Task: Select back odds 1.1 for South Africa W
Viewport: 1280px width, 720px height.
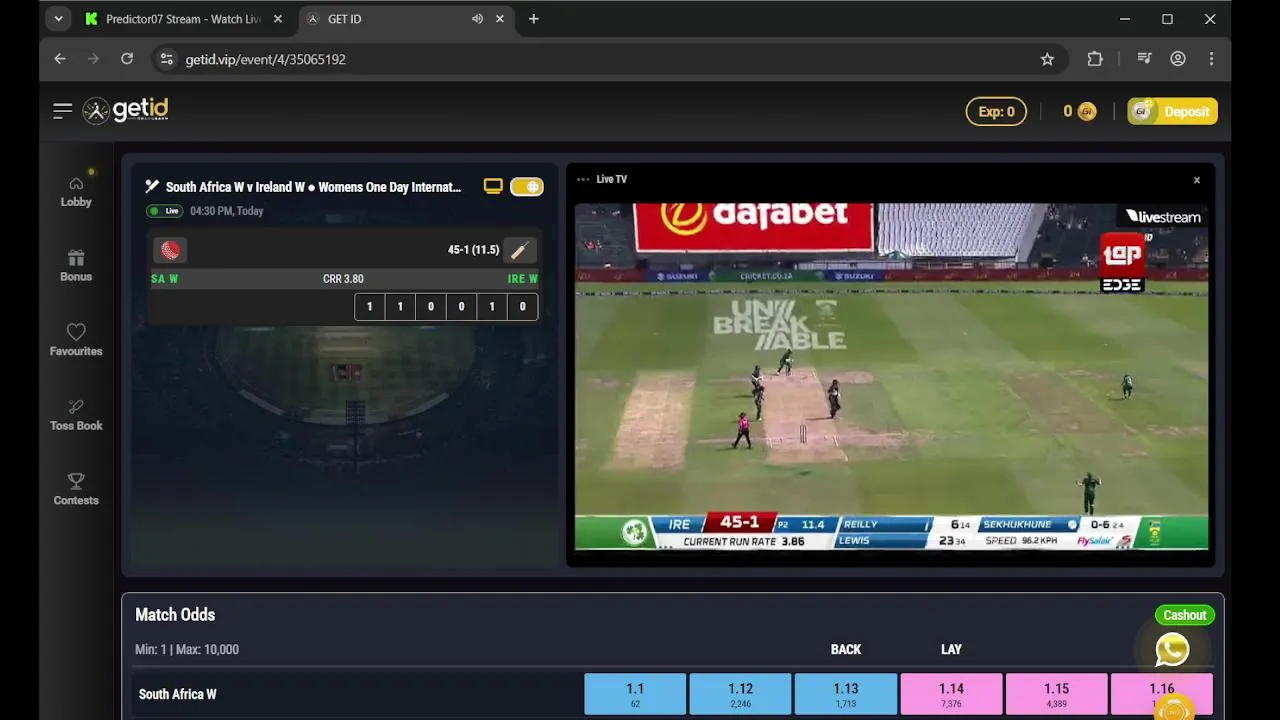Action: [x=635, y=694]
